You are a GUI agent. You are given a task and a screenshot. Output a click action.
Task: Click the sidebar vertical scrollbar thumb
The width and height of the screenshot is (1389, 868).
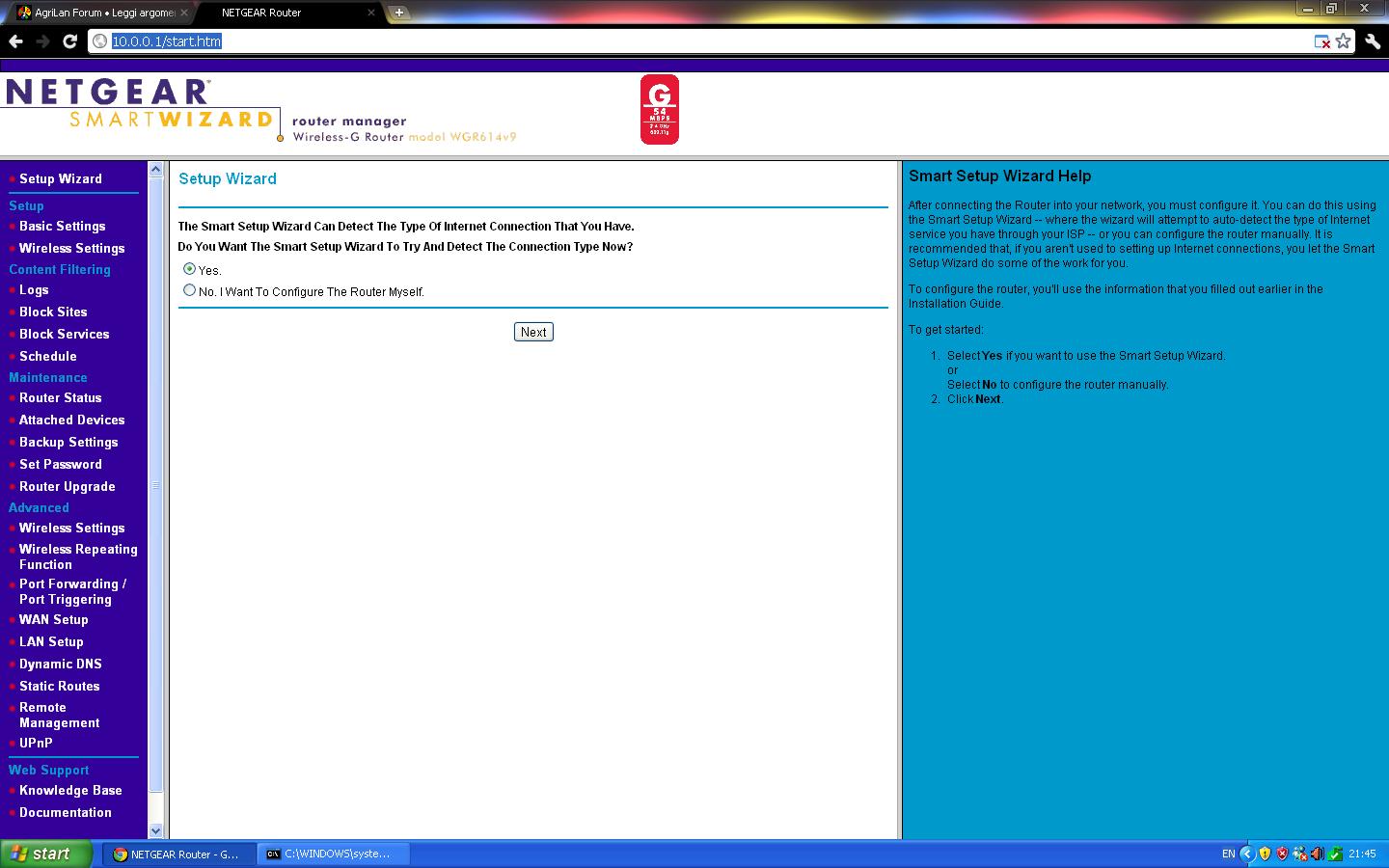pyautogui.click(x=155, y=486)
